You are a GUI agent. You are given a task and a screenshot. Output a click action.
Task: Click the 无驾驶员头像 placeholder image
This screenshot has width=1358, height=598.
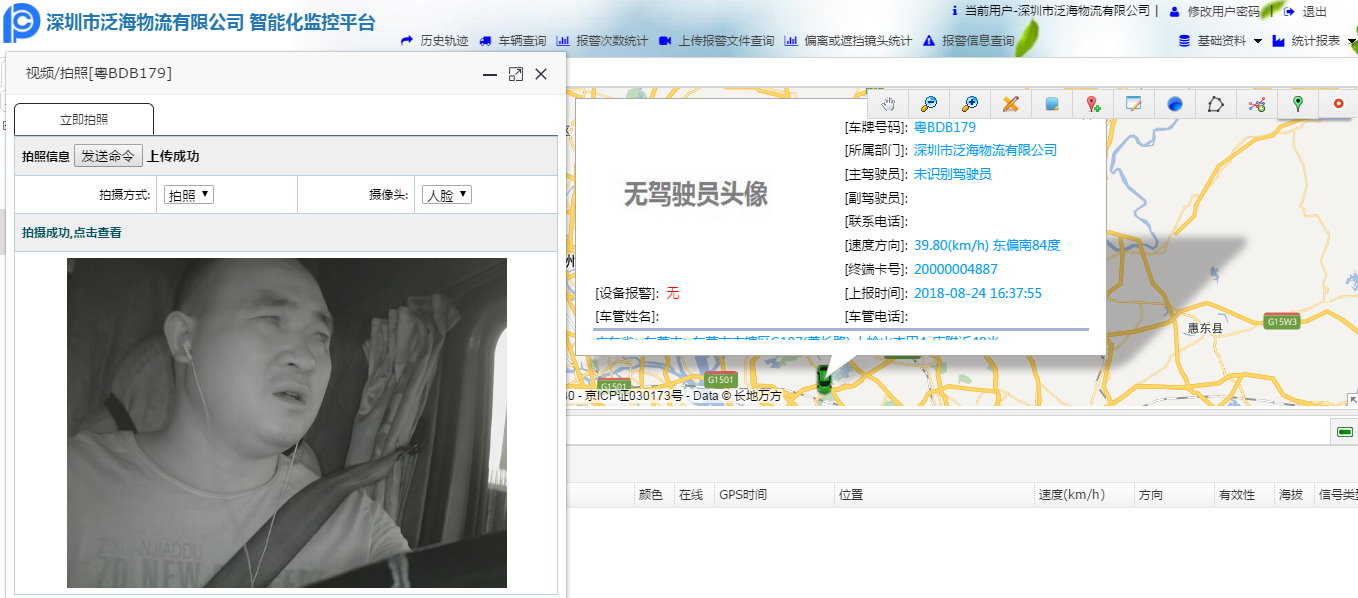point(696,194)
